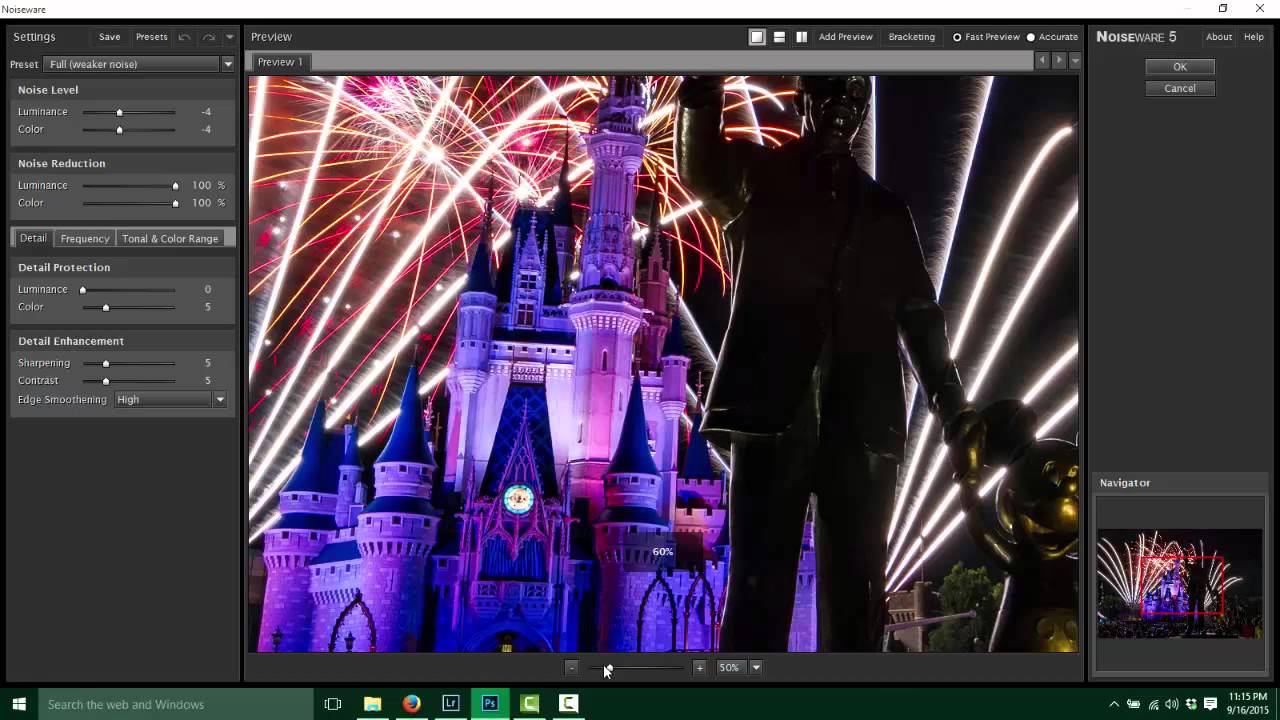This screenshot has width=1280, height=720.
Task: Open the battery status tray icon
Action: [x=1133, y=704]
